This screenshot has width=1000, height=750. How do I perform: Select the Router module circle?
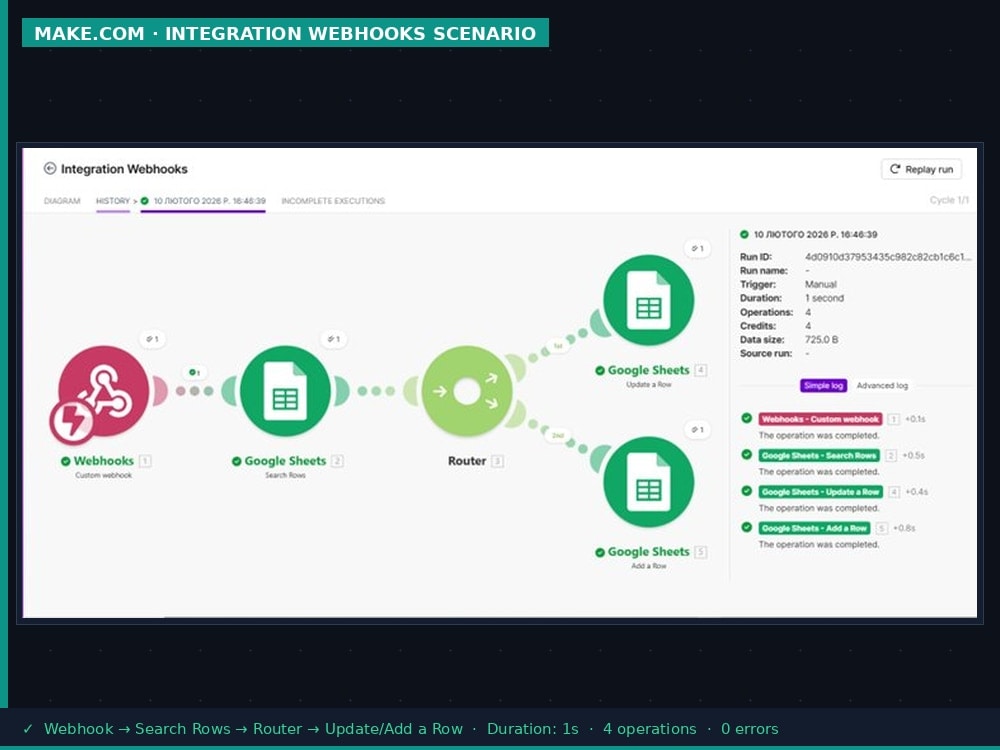pos(467,391)
